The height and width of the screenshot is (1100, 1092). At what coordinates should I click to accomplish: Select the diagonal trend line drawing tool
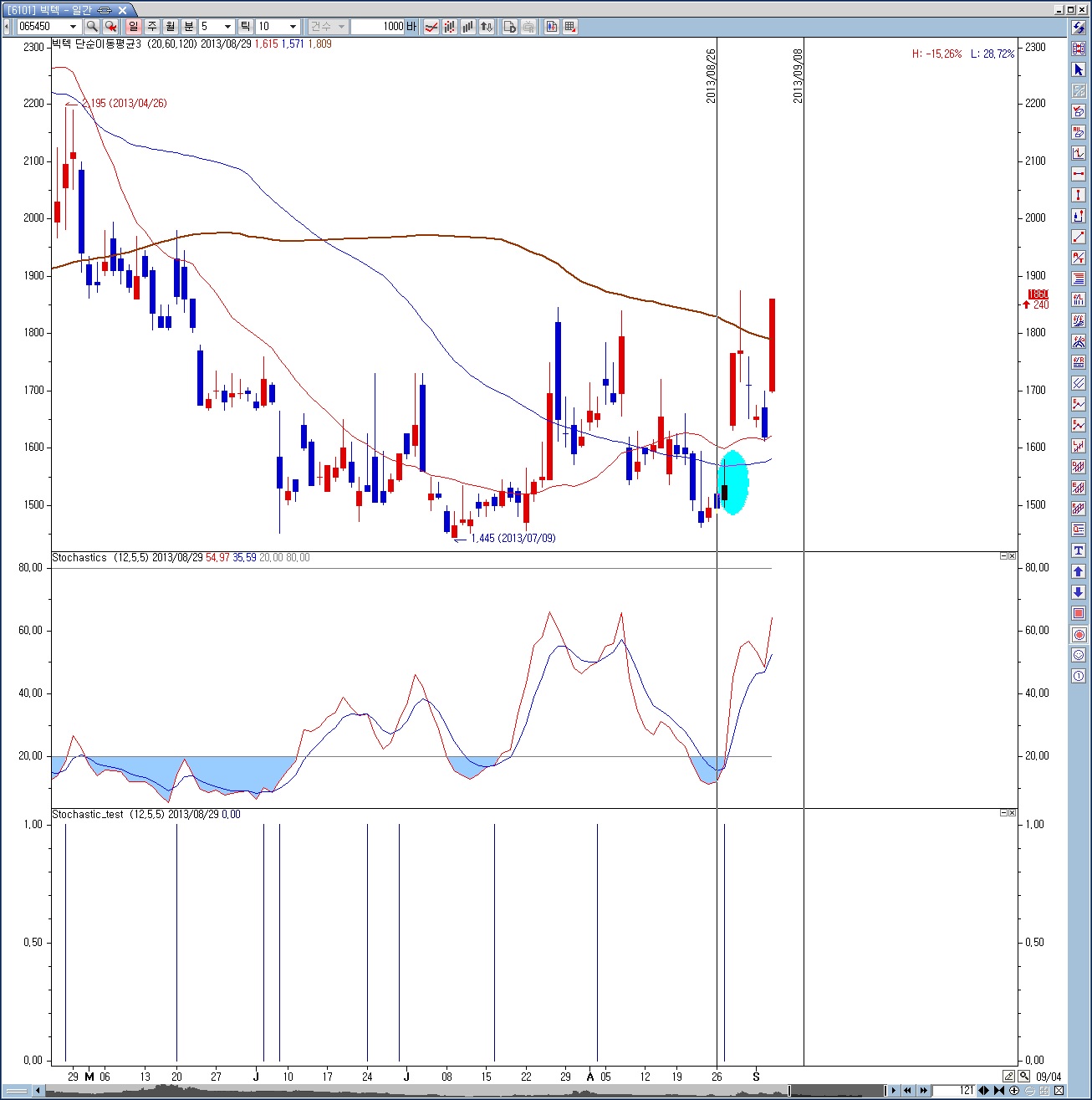coord(1079,238)
